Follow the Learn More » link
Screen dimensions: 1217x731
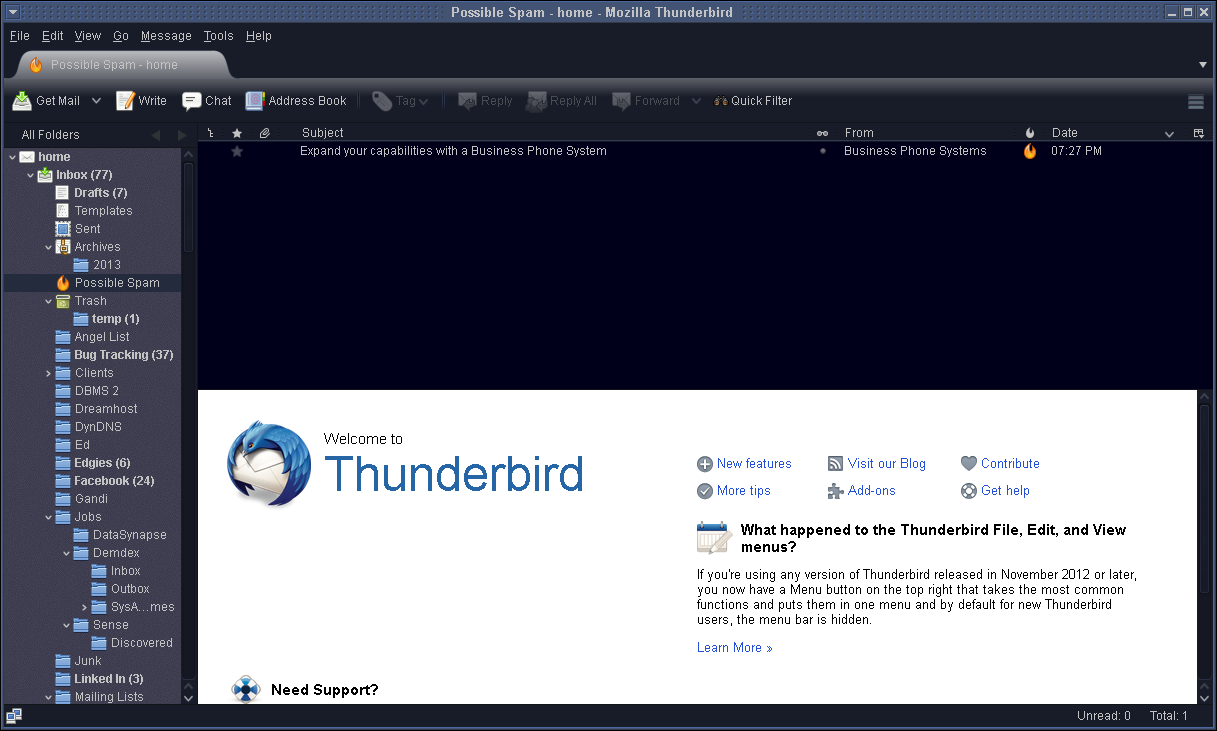pos(735,648)
